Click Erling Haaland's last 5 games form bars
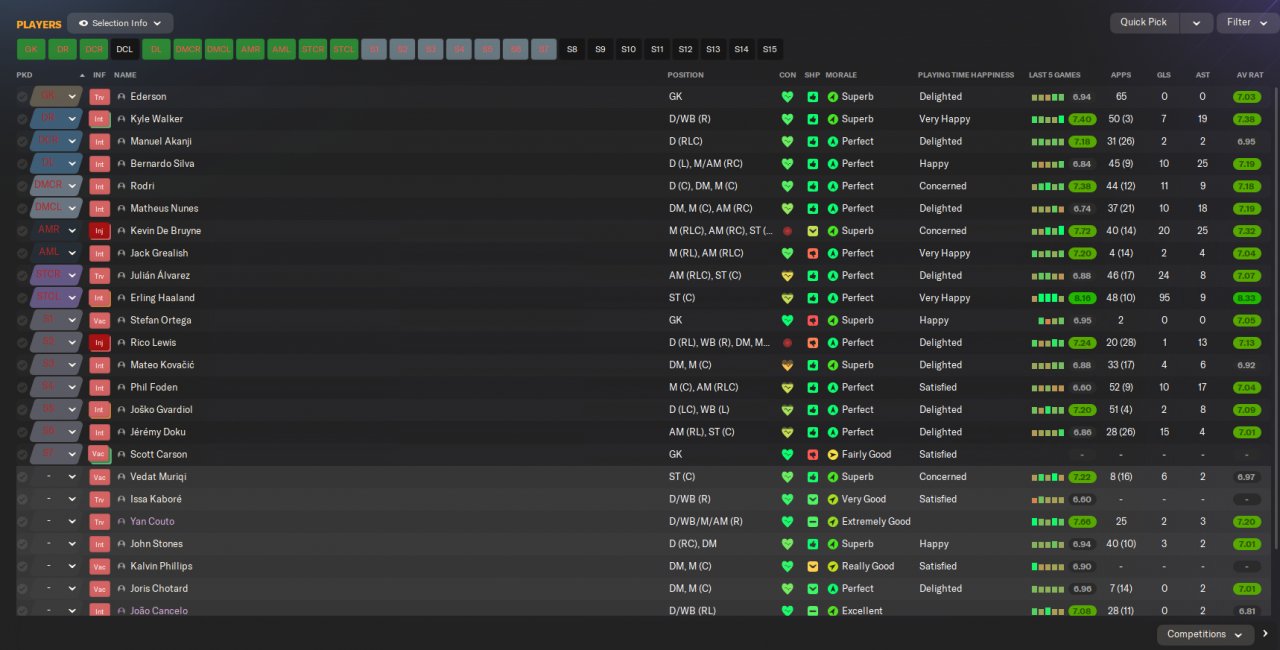 [x=1046, y=298]
